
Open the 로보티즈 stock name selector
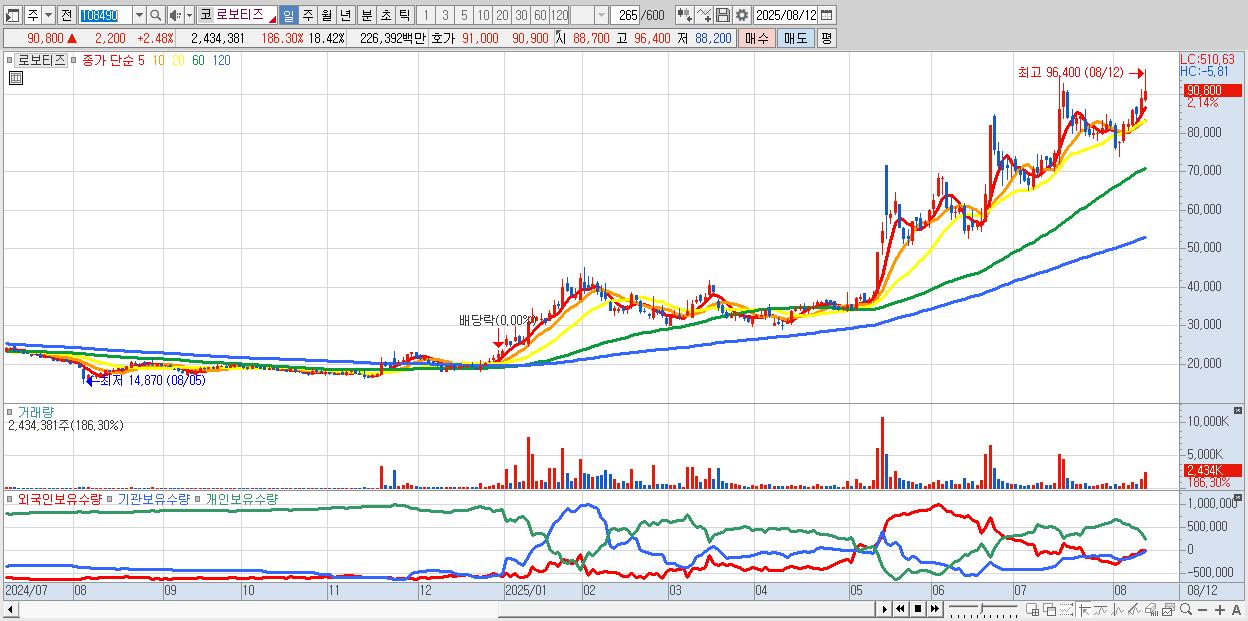(238, 15)
